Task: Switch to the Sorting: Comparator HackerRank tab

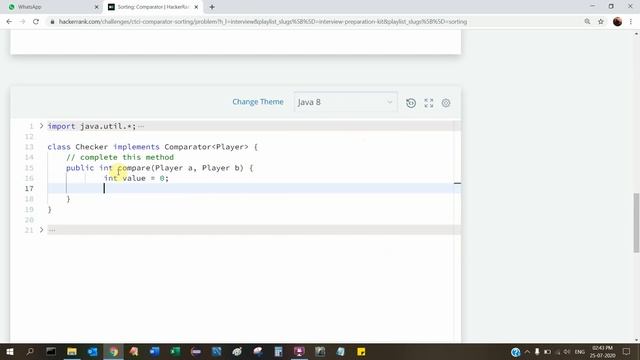Action: (x=153, y=7)
